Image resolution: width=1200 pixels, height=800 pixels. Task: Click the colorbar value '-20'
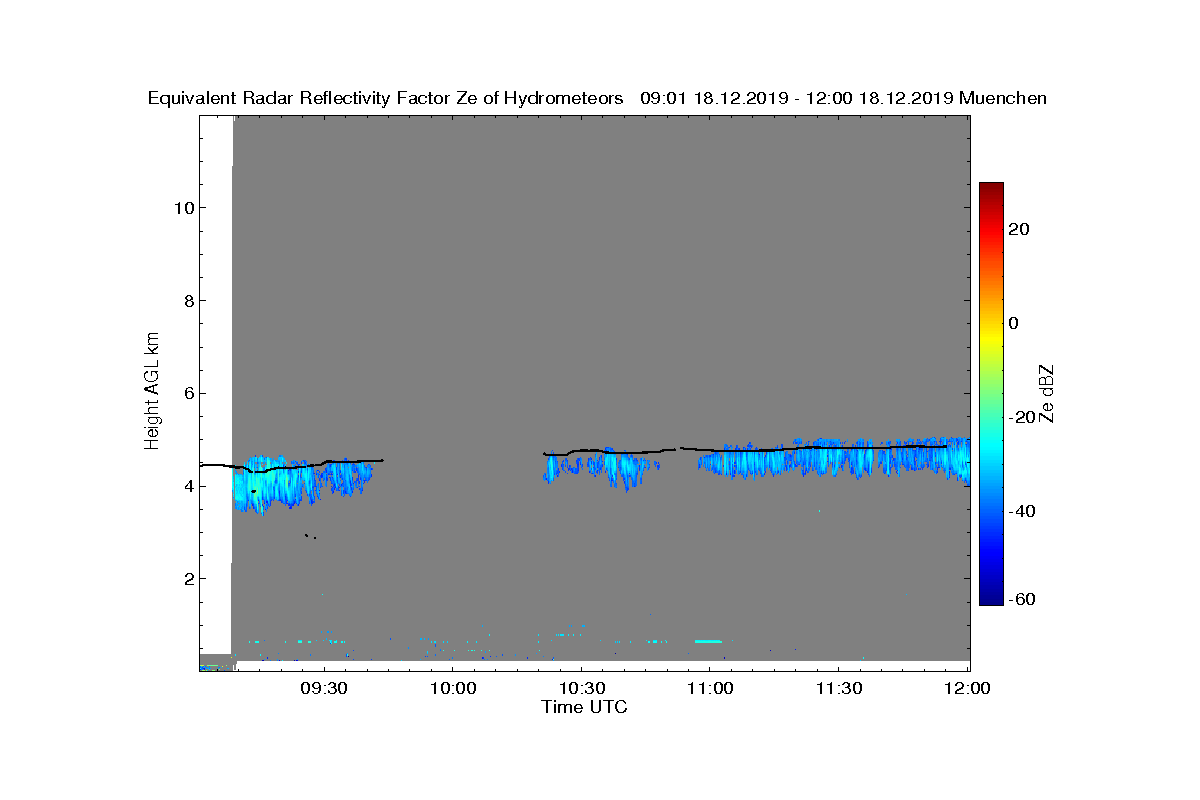pyautogui.click(x=1023, y=417)
